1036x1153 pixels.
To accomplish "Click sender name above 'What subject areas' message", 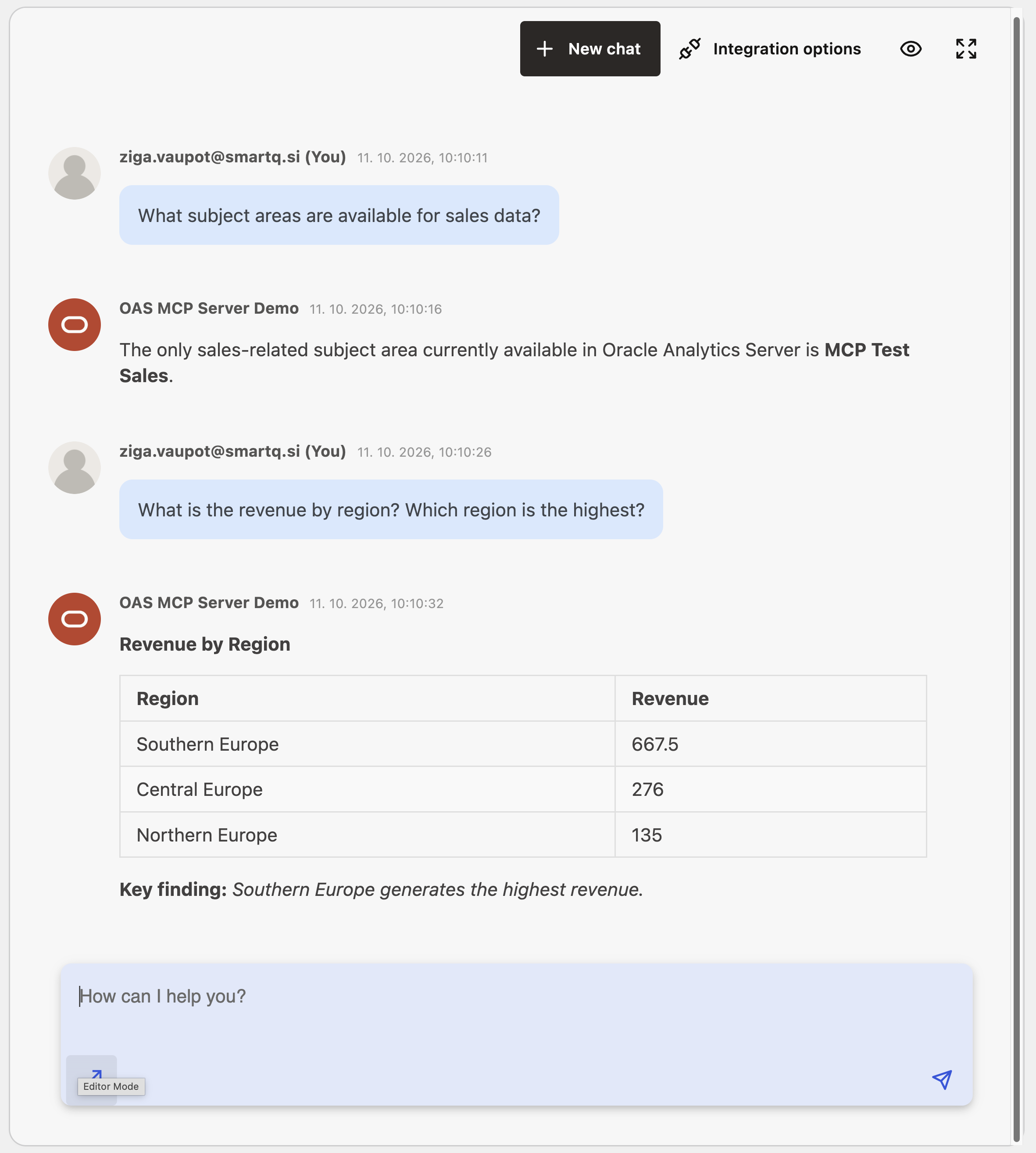I will pos(233,157).
